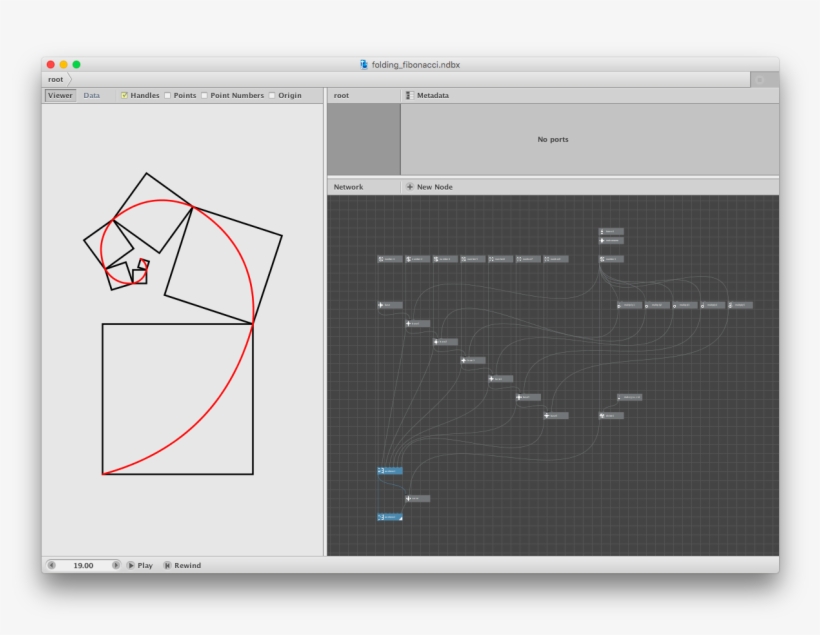Click the Metadata button label
Screen dimensions: 820x635
(432, 96)
